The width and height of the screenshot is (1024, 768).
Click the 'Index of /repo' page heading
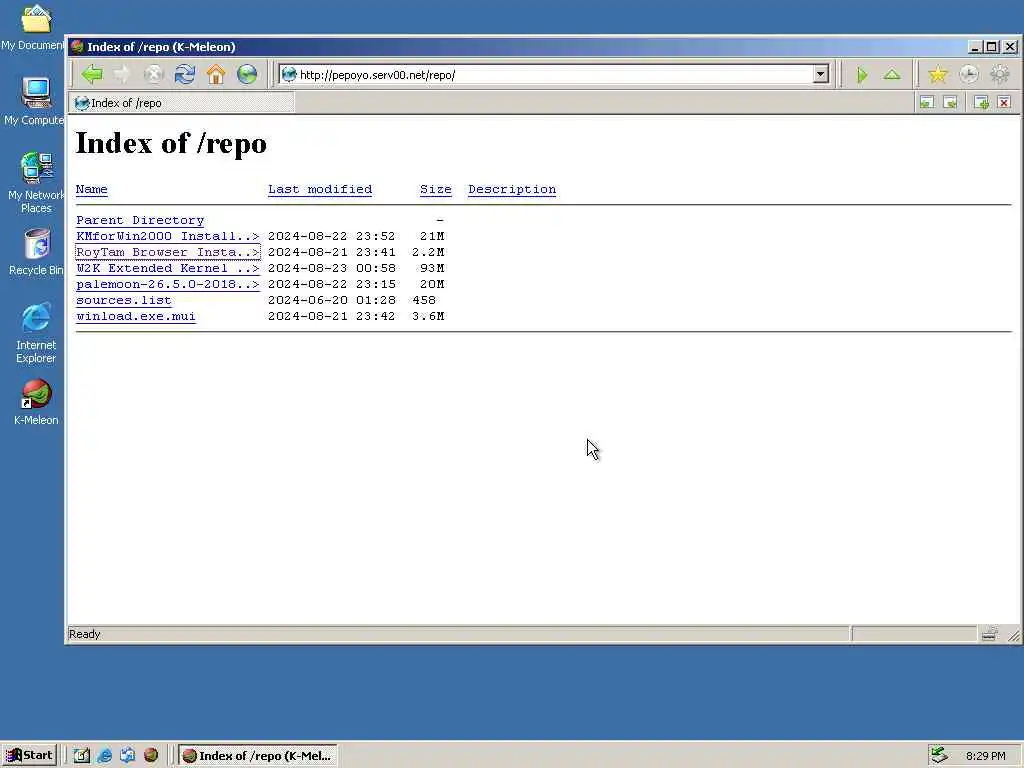tap(171, 143)
